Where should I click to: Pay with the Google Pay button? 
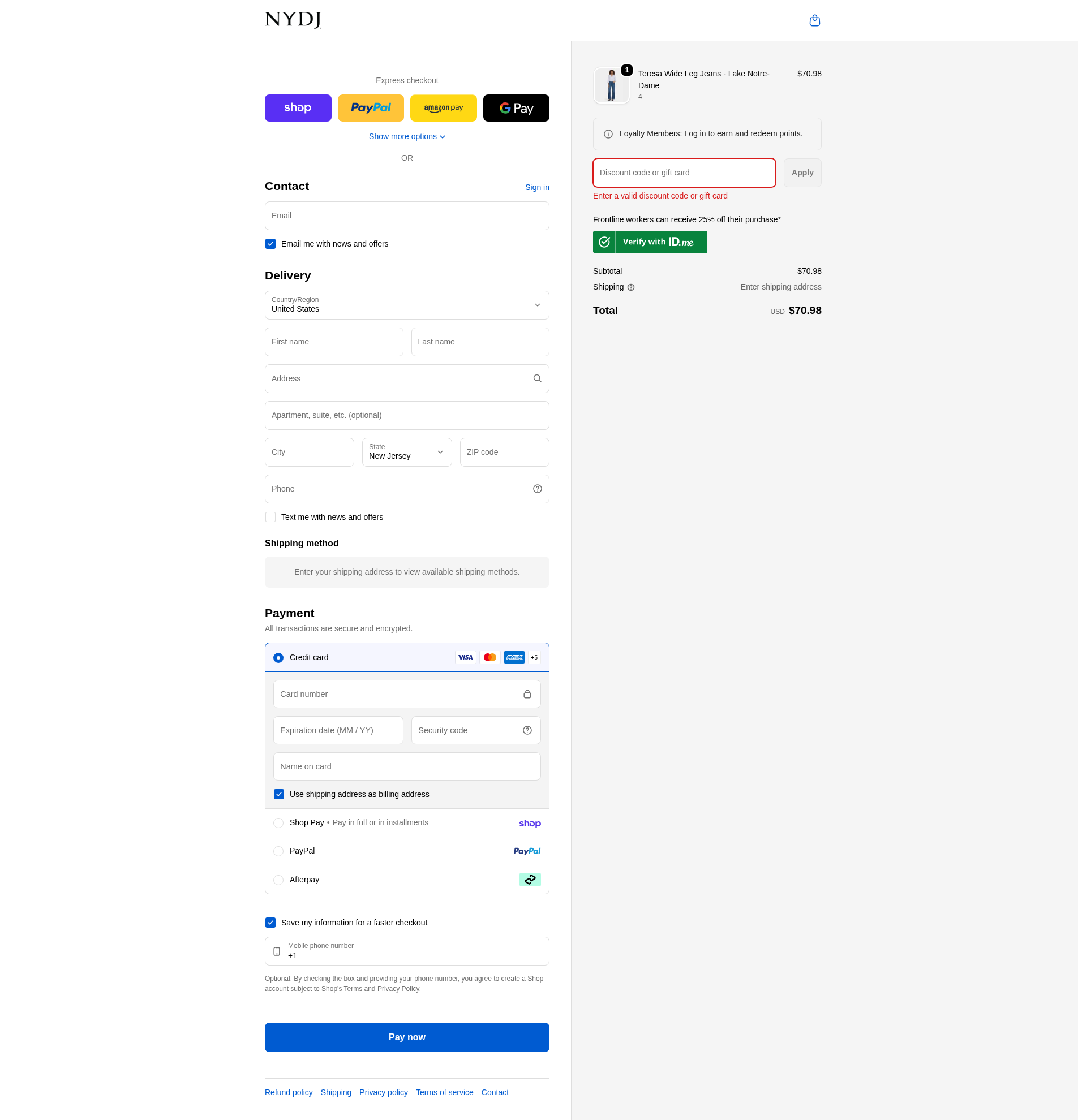[516, 108]
